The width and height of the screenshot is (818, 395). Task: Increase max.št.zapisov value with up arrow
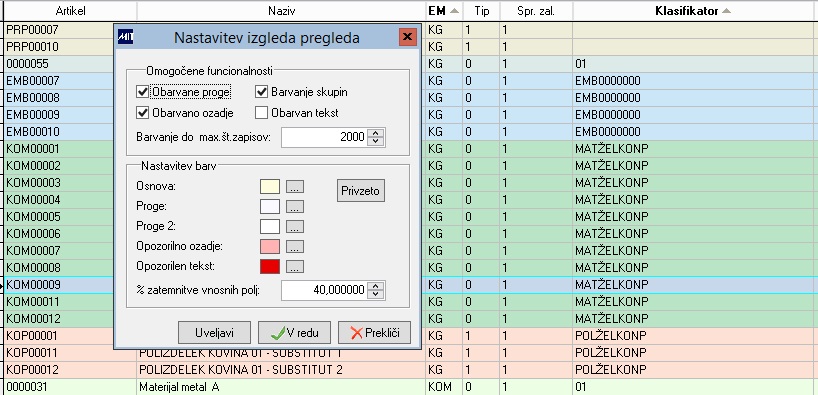376,134
